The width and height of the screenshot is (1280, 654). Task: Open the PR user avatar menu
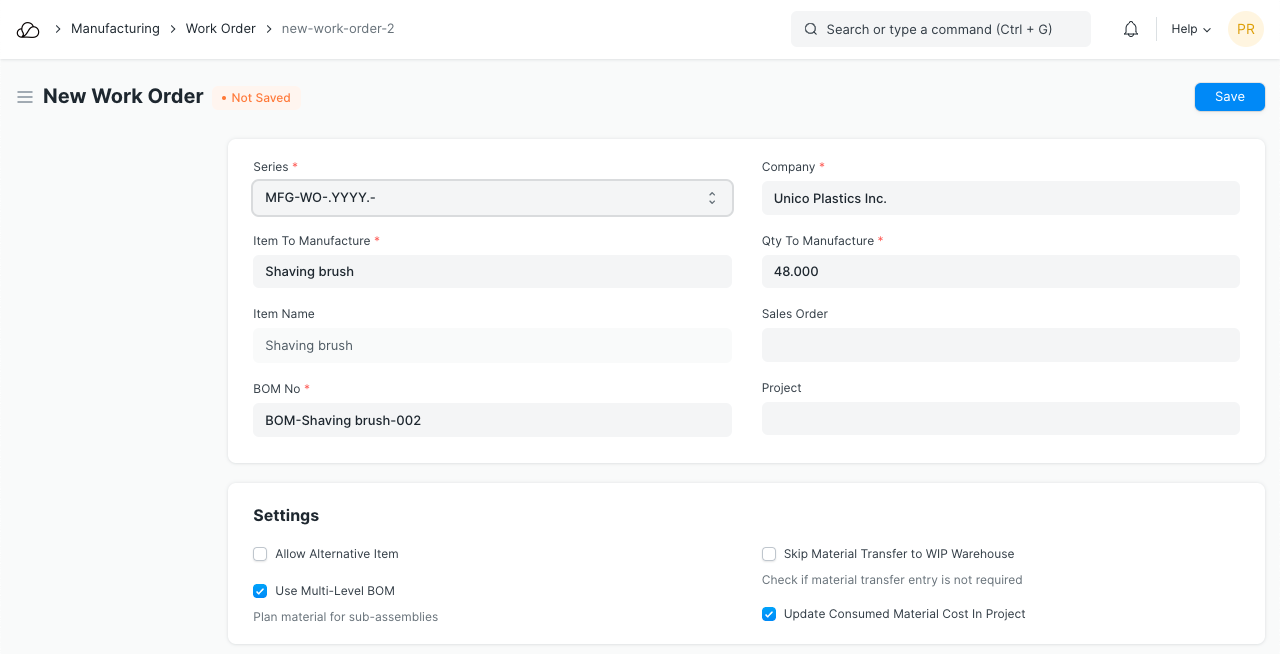coord(1245,30)
